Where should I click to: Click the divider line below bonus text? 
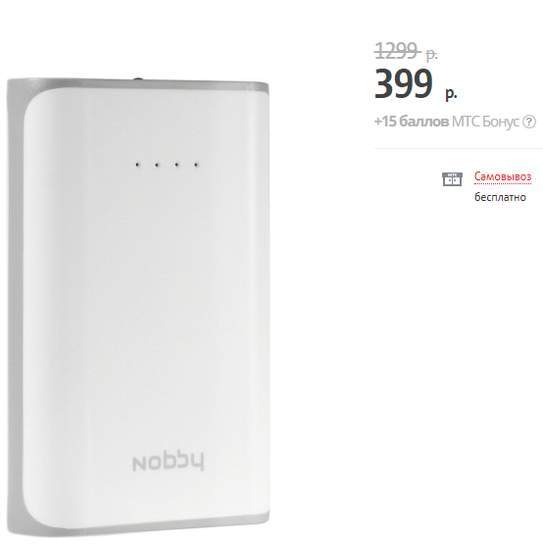click(x=459, y=149)
